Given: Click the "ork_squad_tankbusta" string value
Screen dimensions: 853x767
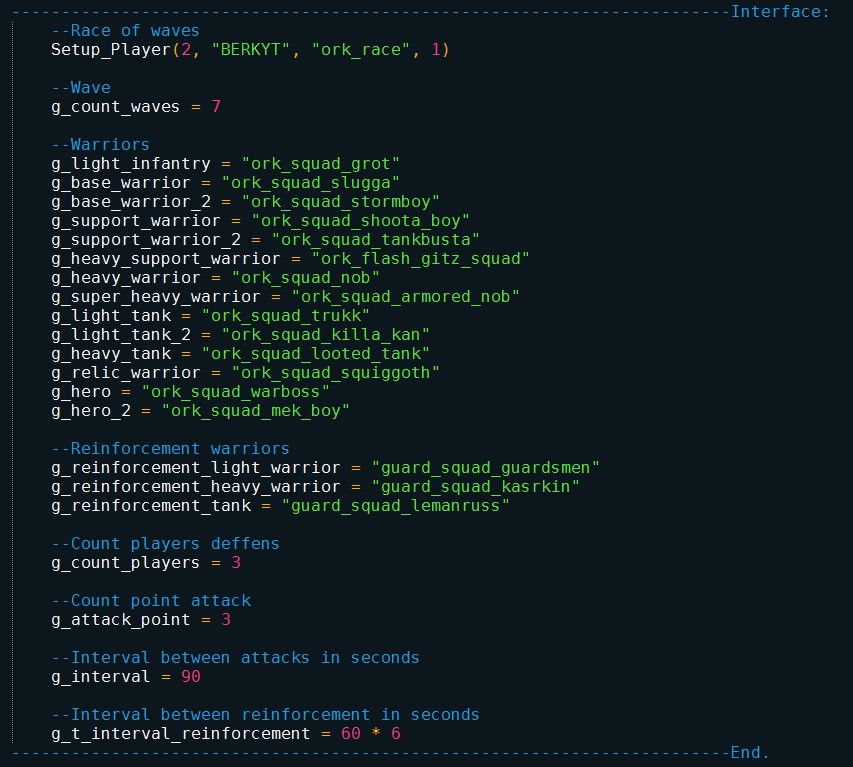Looking at the screenshot, I should click(375, 240).
